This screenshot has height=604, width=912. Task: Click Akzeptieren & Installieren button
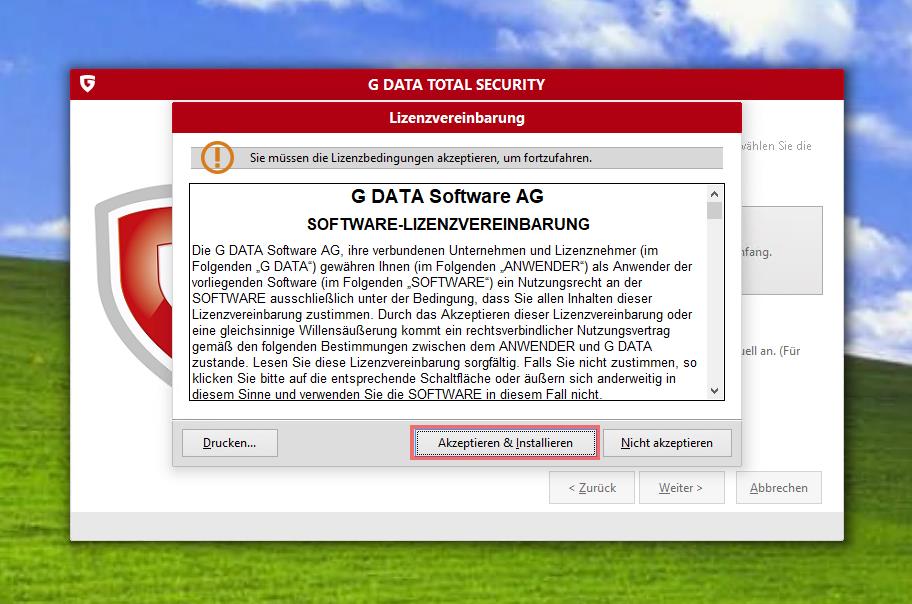pyautogui.click(x=505, y=443)
